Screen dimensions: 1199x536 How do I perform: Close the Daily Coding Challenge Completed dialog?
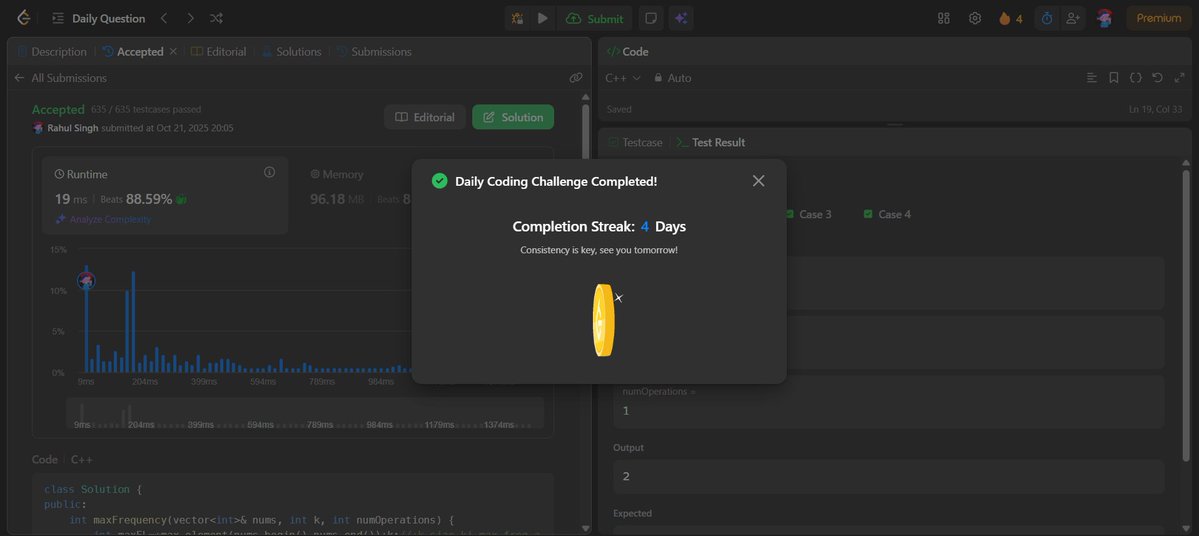point(758,181)
